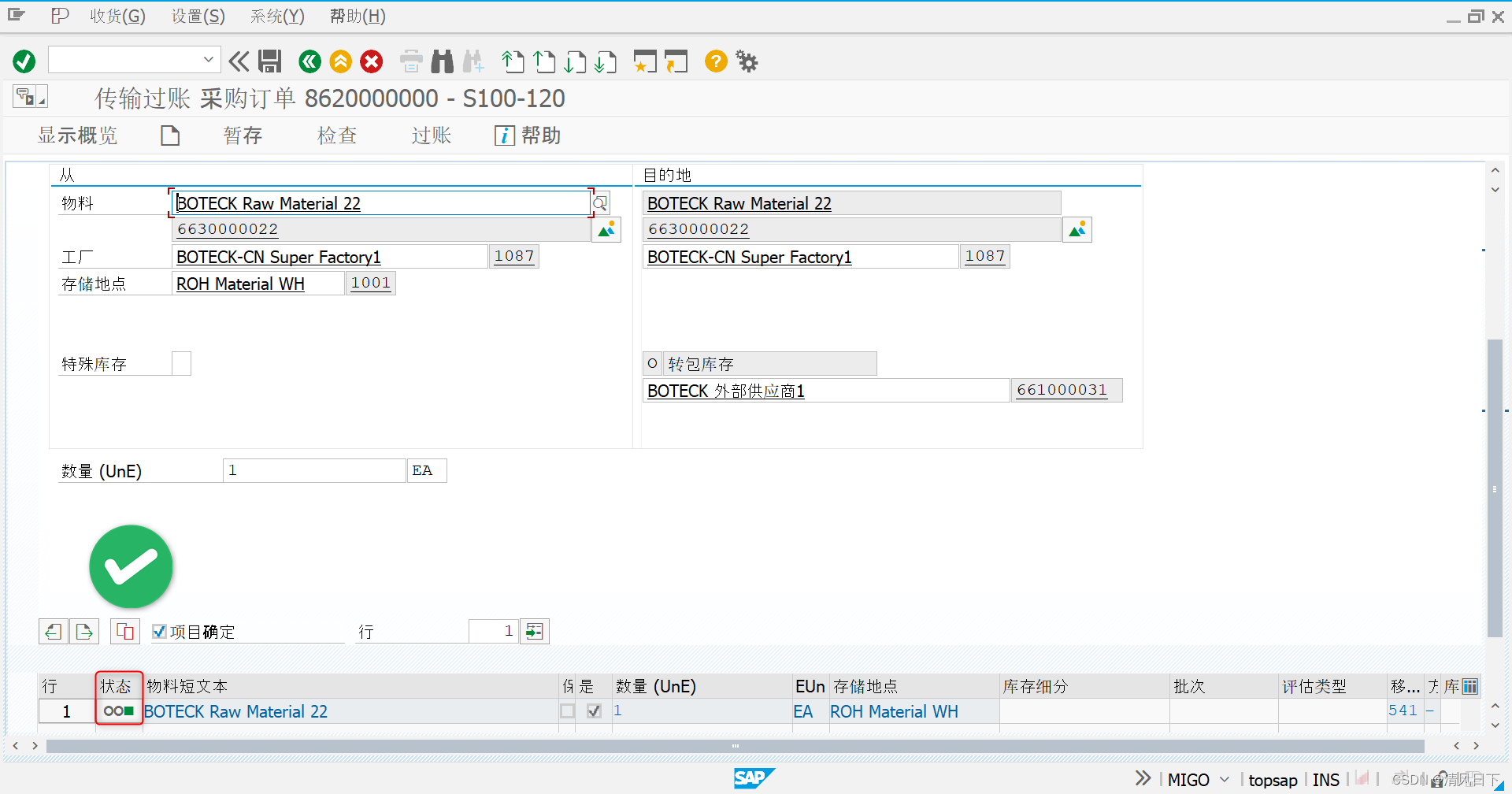This screenshot has height=794, width=1512.
Task: Click the Generate Shortcut icon
Action: tap(676, 61)
